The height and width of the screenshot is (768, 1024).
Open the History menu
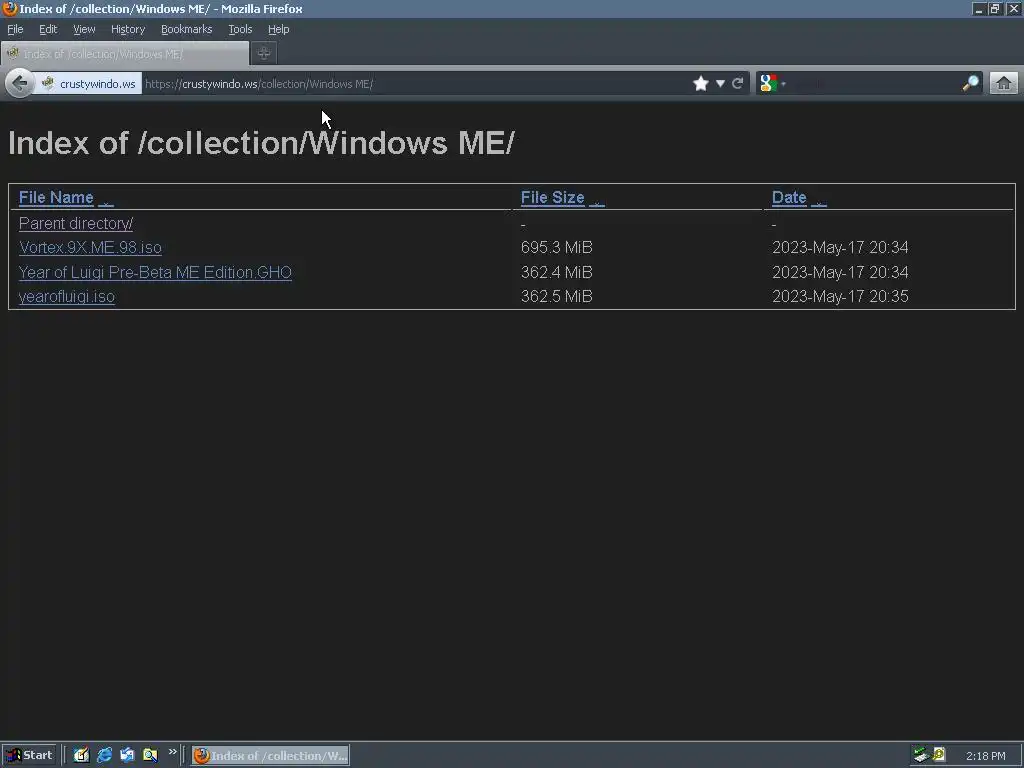click(127, 29)
